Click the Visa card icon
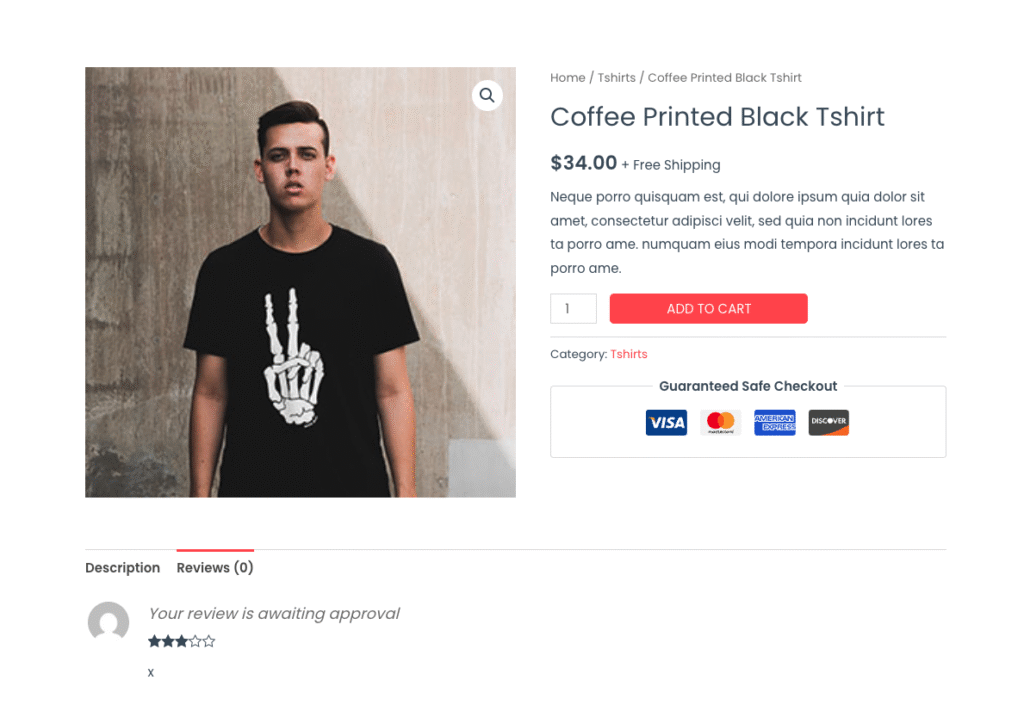The image size is (1024, 705). [666, 422]
